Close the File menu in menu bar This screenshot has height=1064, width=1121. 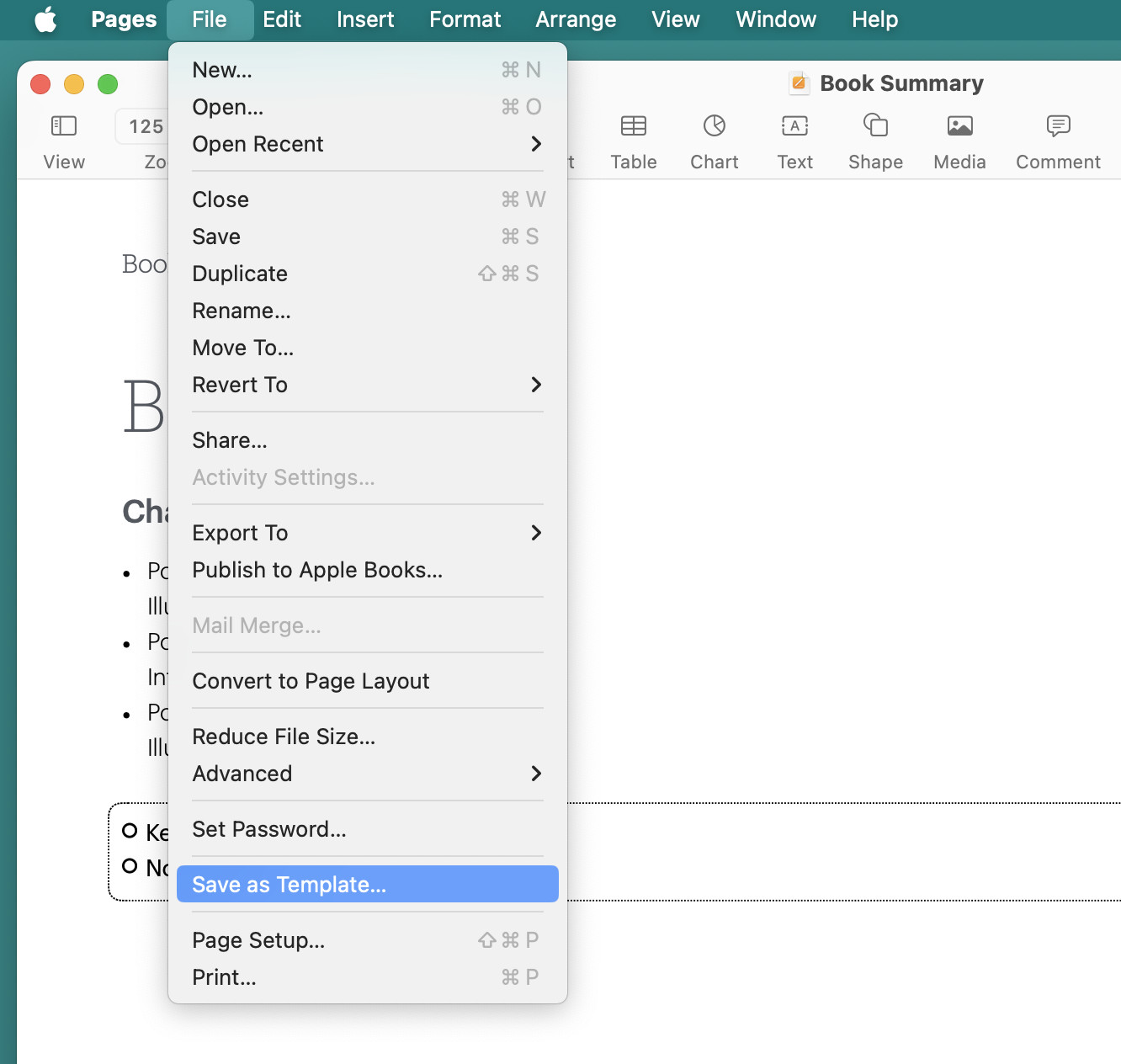coord(210,19)
